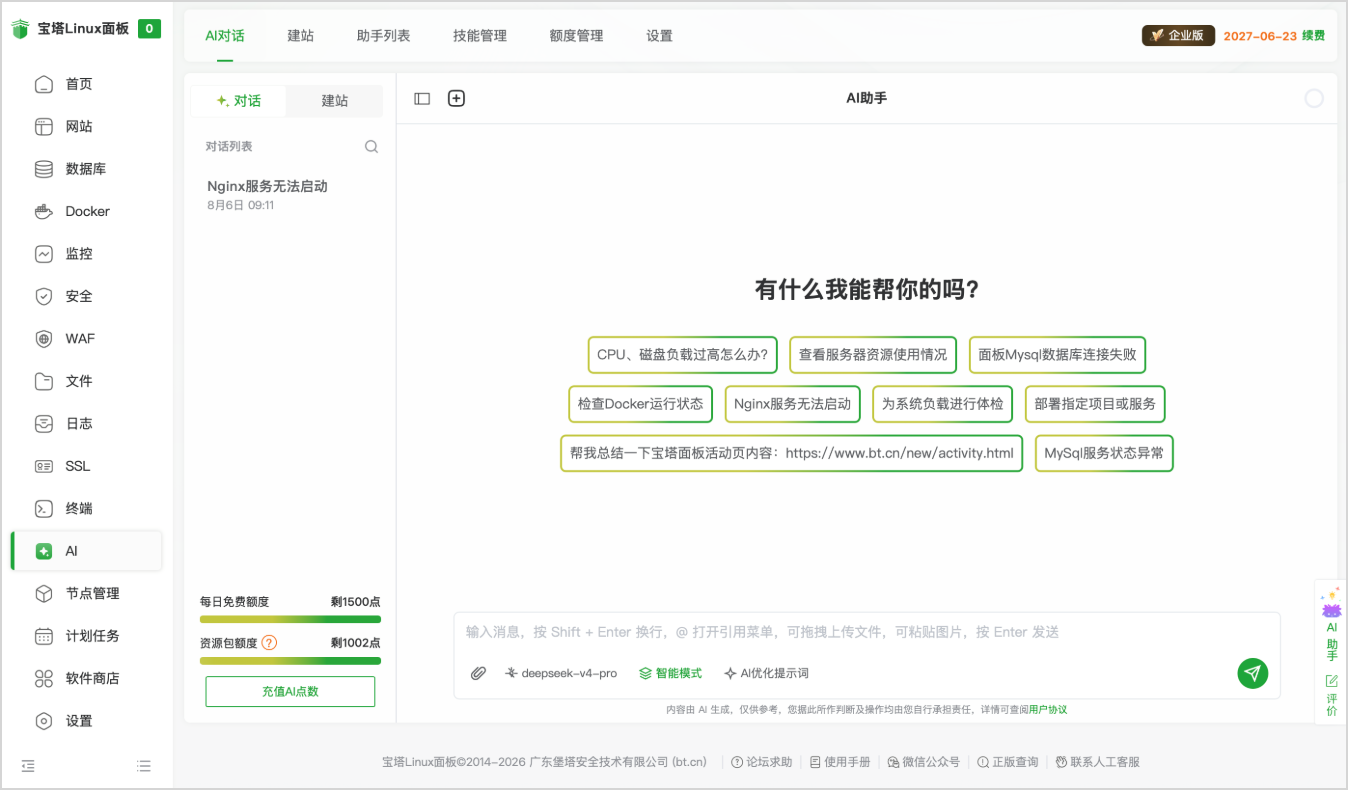This screenshot has width=1348, height=790.
Task: Open the 用户协议 user agreement link
Action: [x=1048, y=709]
